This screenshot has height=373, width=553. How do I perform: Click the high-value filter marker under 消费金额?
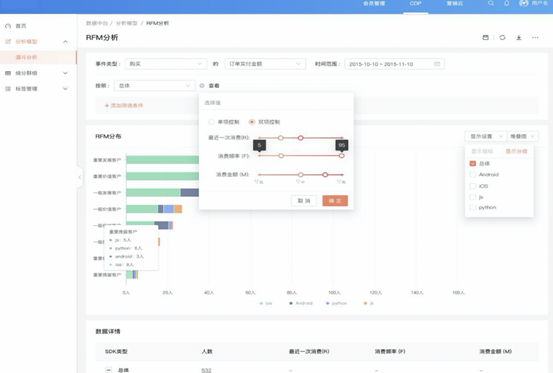[x=341, y=182]
